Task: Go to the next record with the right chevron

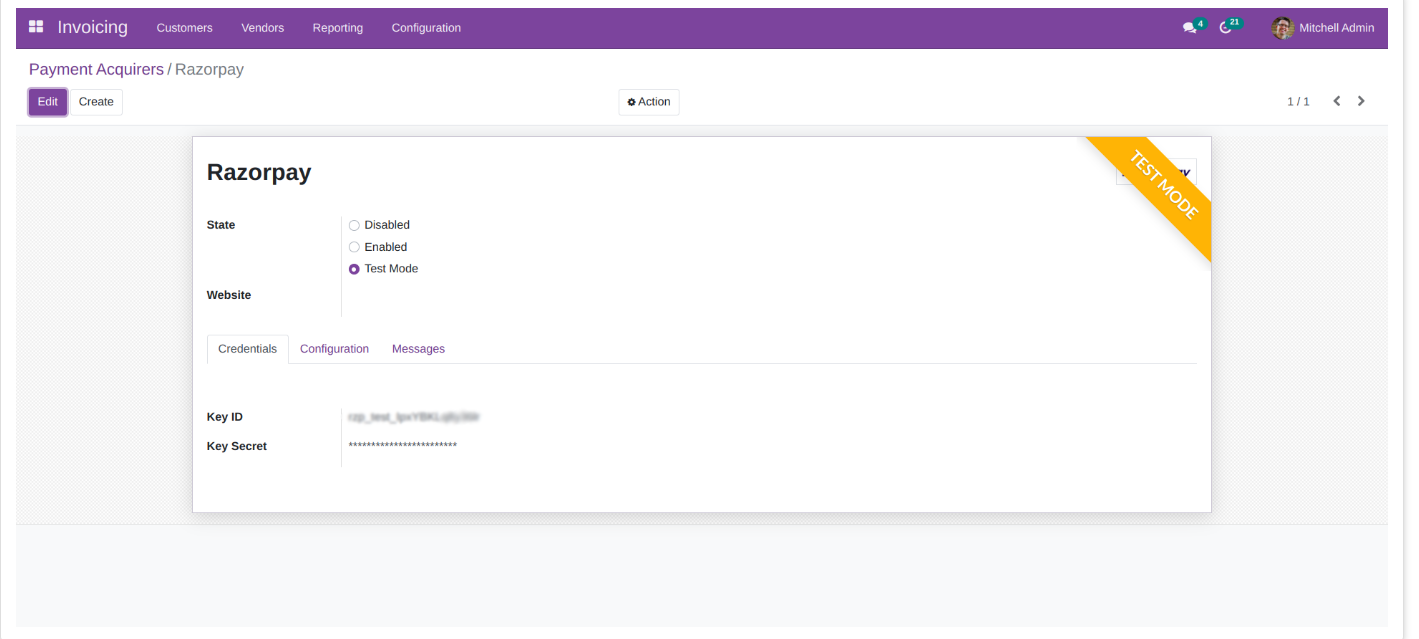Action: coord(1361,101)
